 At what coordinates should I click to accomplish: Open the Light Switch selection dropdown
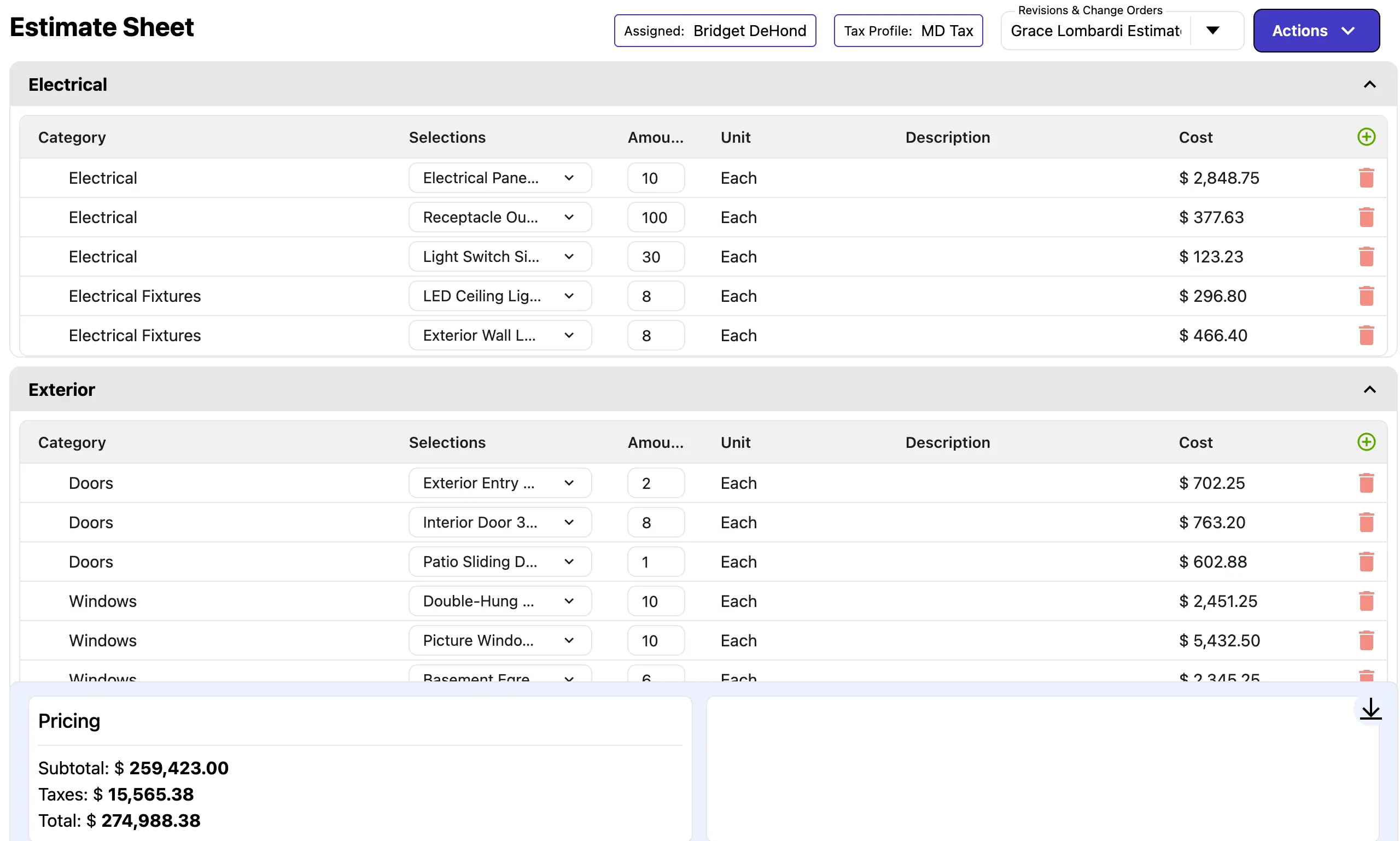(x=499, y=256)
